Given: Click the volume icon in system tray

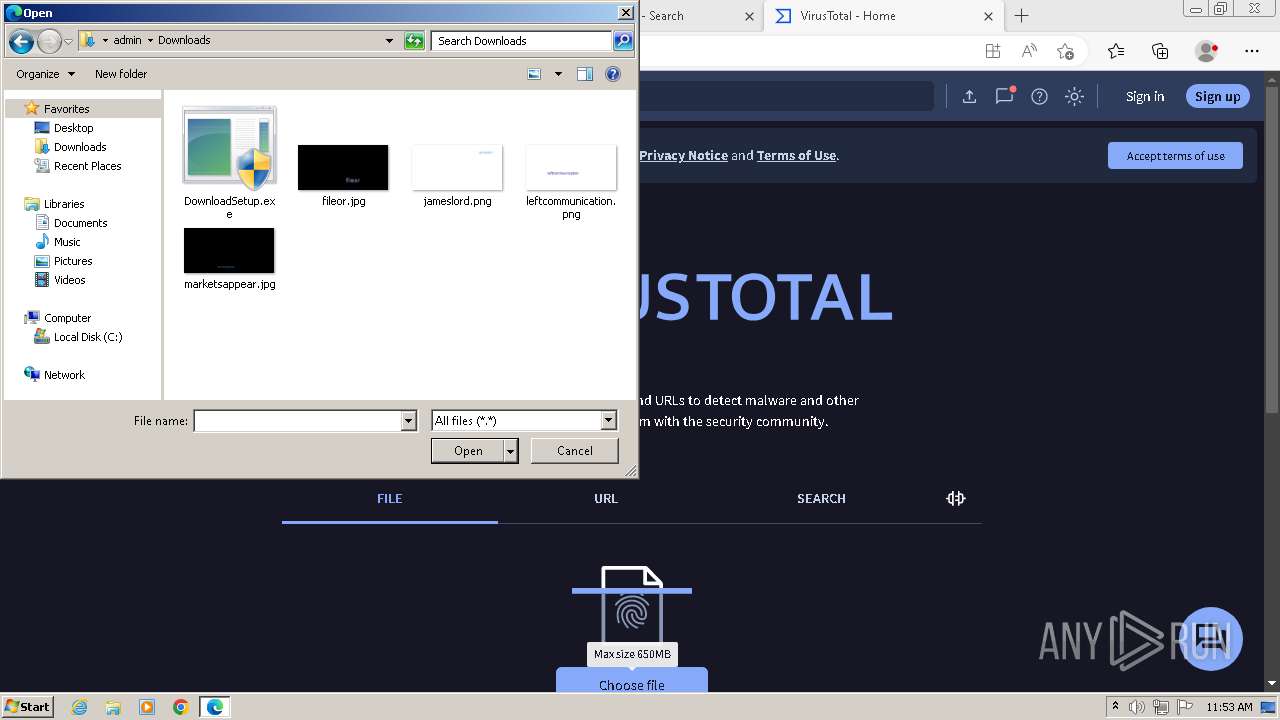Looking at the screenshot, I should pos(1137,707).
